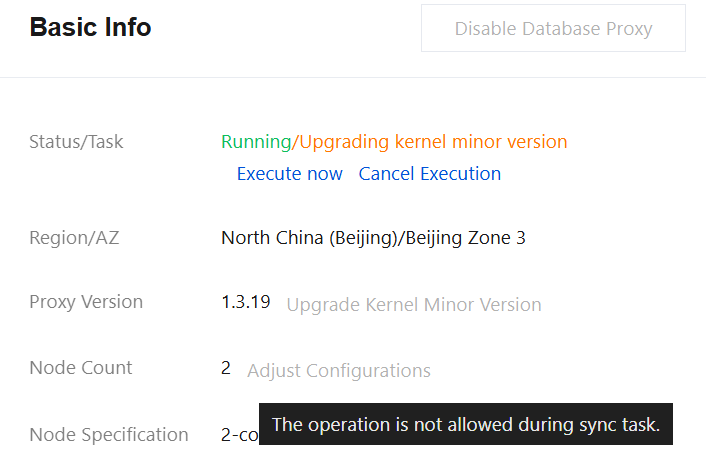Click the Region/AZ field label

75,238
